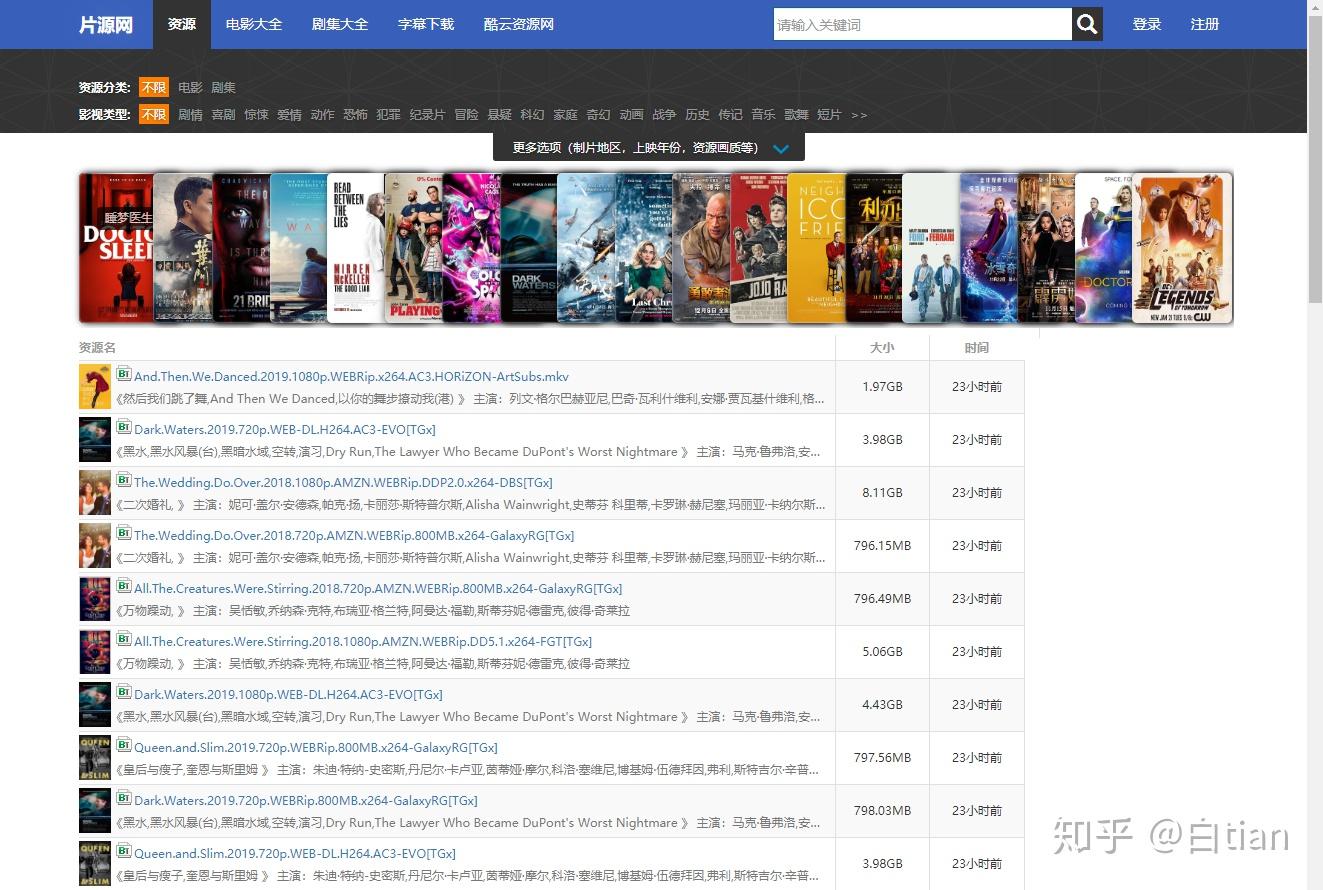
Task: Open The.Wedding.Do.Over.2018.1080p.AMZN file link
Action: pos(343,483)
